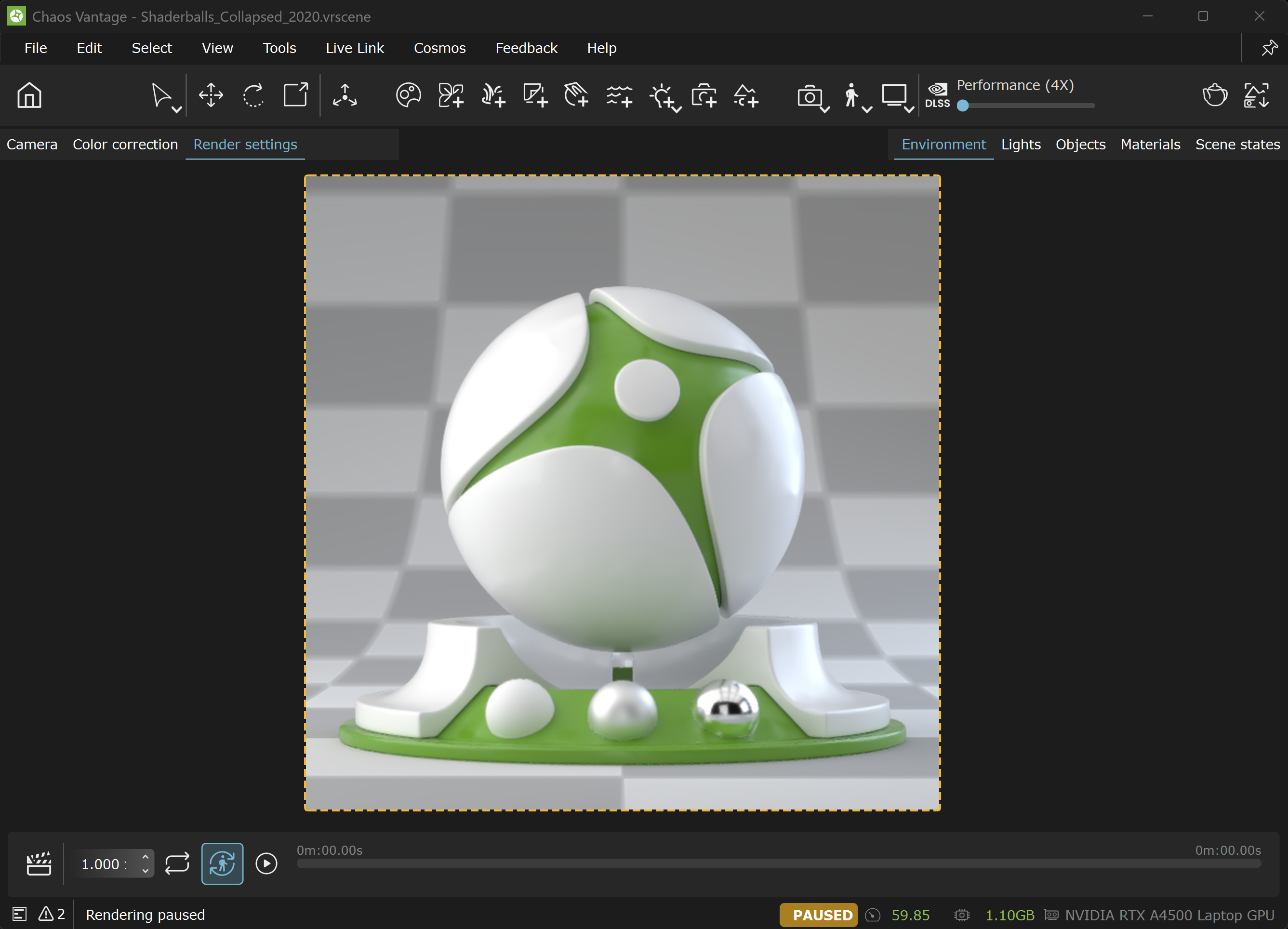Click the graphics card icon
1288x929 pixels.
(x=1051, y=915)
